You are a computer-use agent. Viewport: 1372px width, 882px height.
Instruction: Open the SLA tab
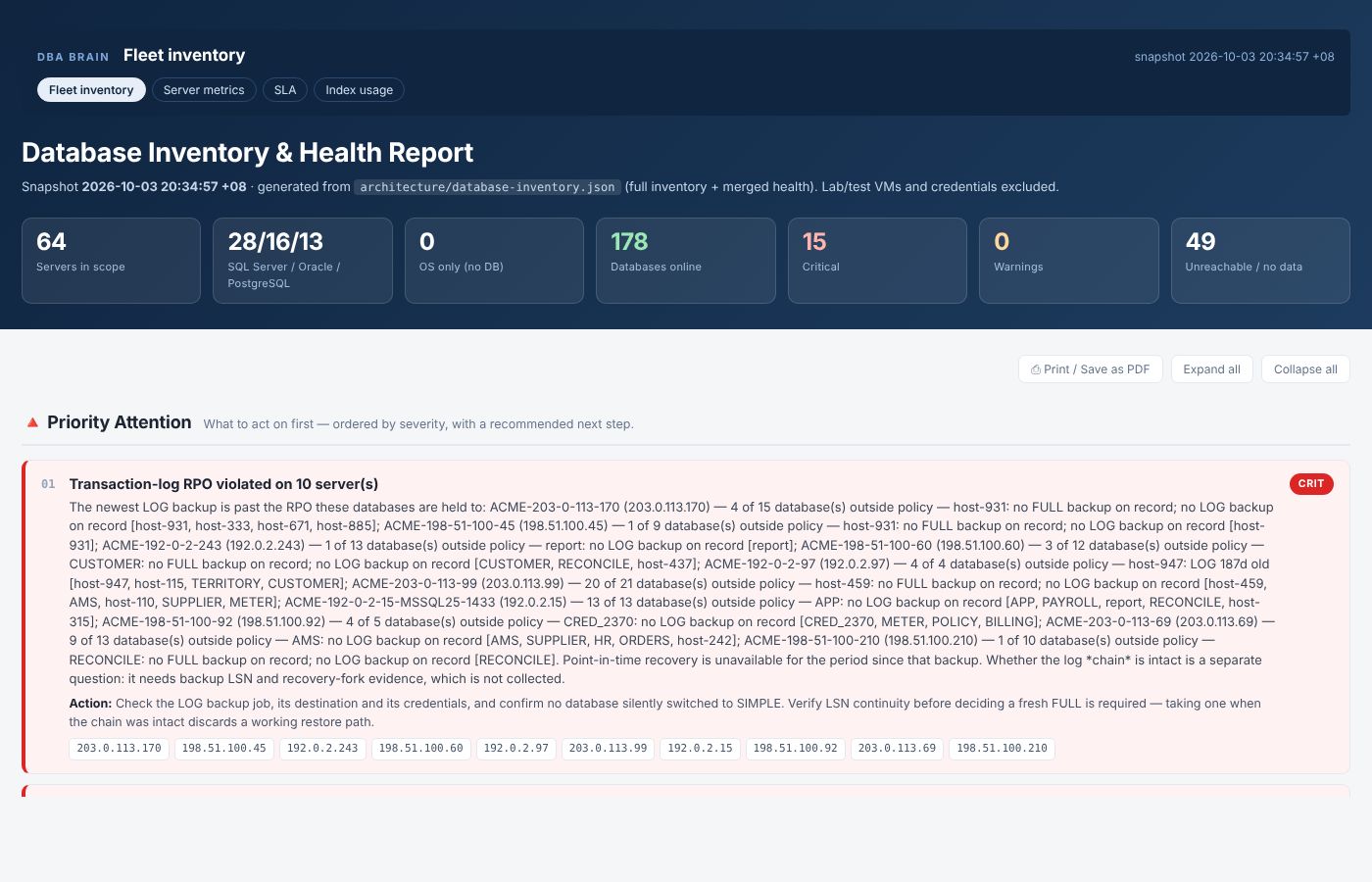tap(285, 90)
